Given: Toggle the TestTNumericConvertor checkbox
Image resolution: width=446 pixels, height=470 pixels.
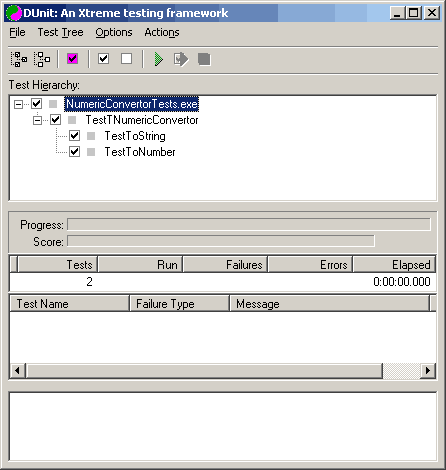Looking at the screenshot, I should tap(55, 120).
